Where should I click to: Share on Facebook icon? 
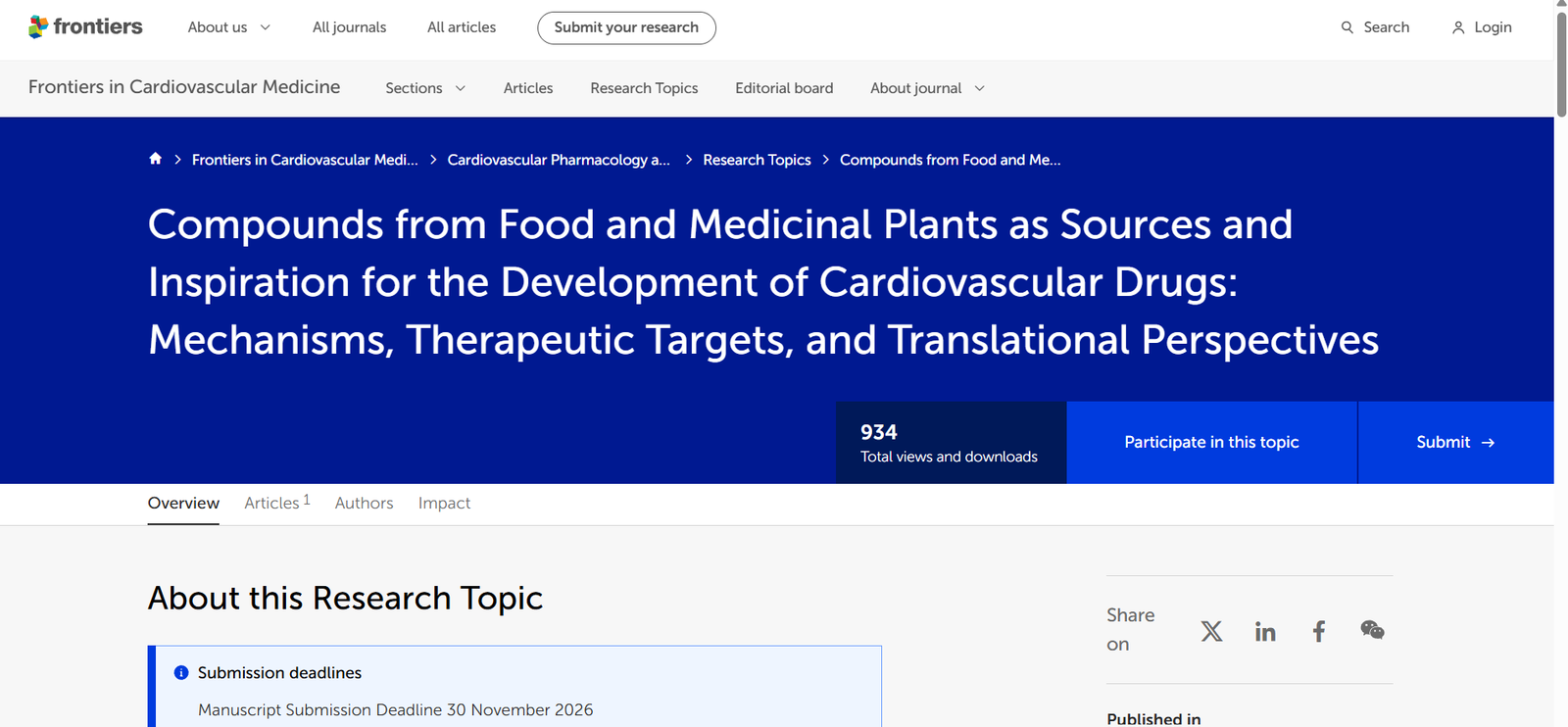[1319, 631]
